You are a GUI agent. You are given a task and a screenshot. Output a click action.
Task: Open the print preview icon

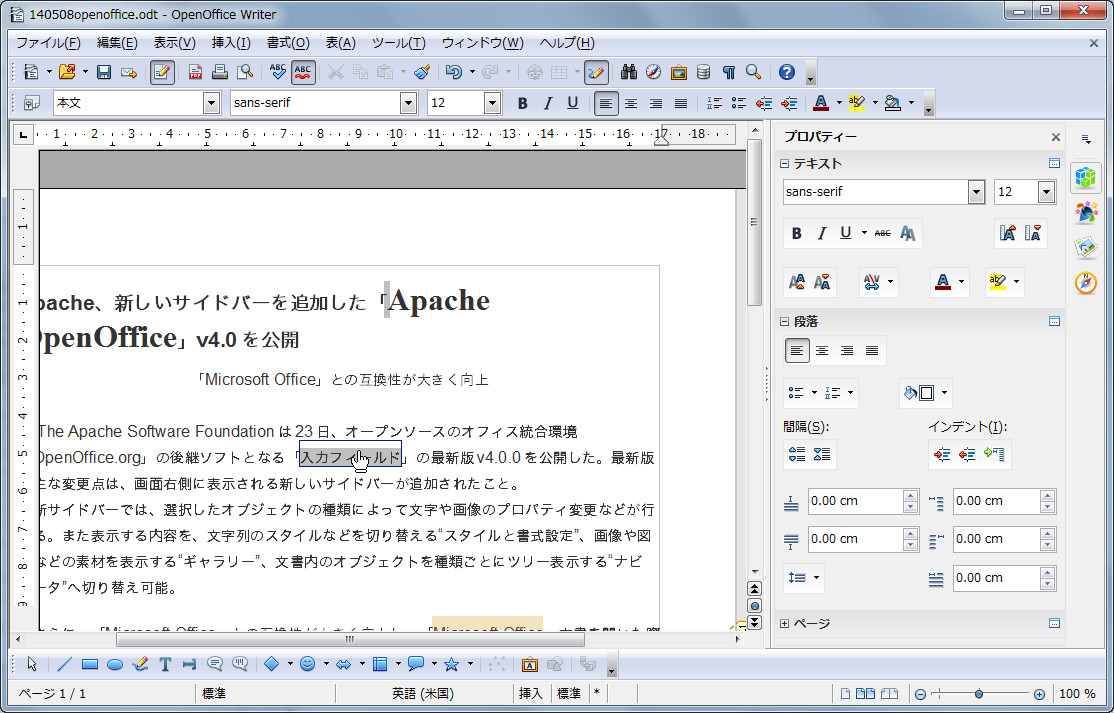[243, 72]
